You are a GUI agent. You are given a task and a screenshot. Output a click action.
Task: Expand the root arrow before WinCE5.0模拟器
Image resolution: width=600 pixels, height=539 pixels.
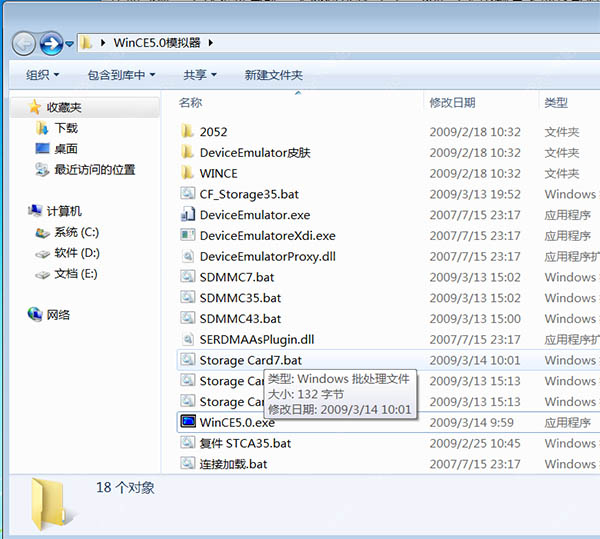click(x=103, y=43)
